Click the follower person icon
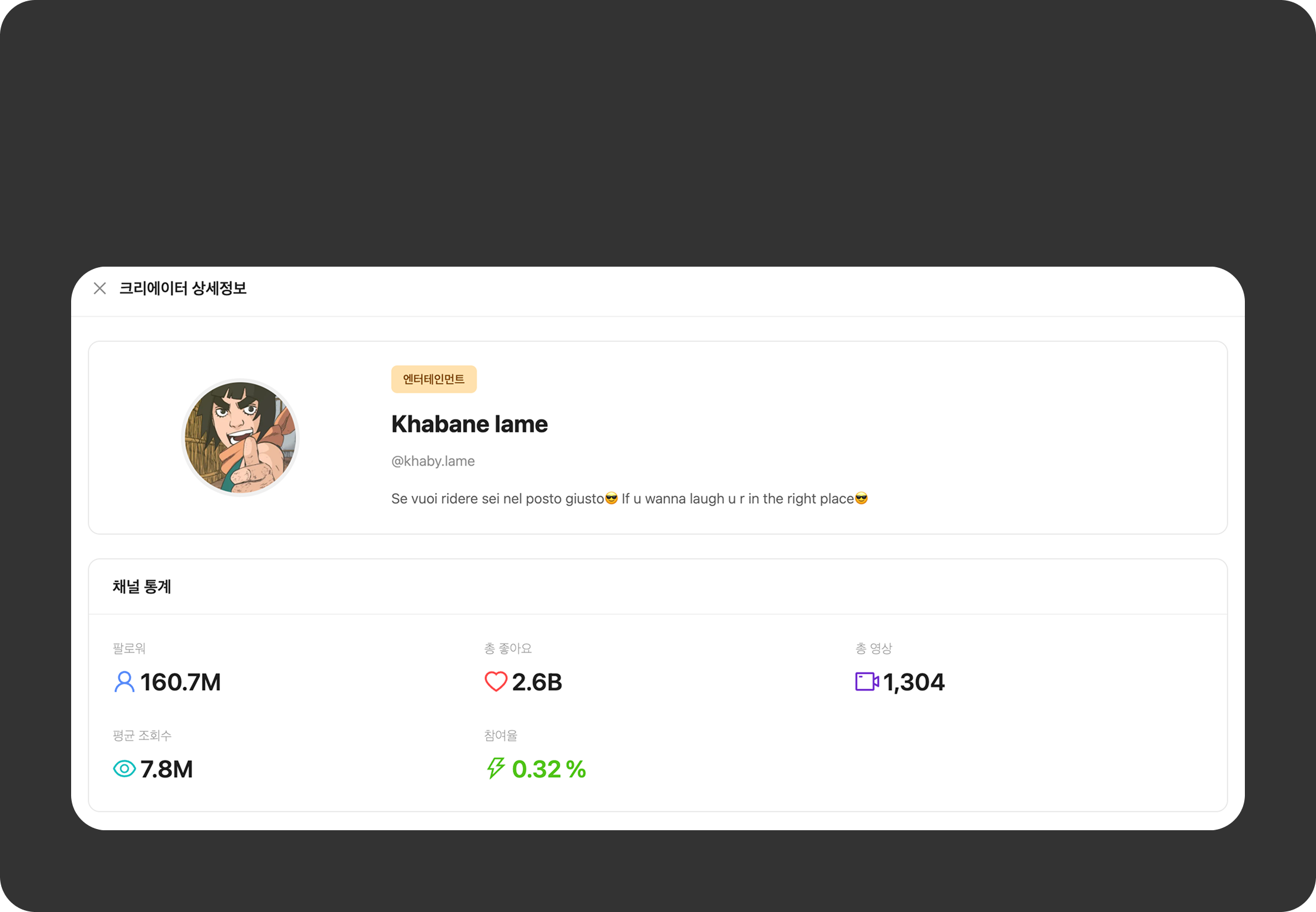This screenshot has height=912, width=1316. 124,682
